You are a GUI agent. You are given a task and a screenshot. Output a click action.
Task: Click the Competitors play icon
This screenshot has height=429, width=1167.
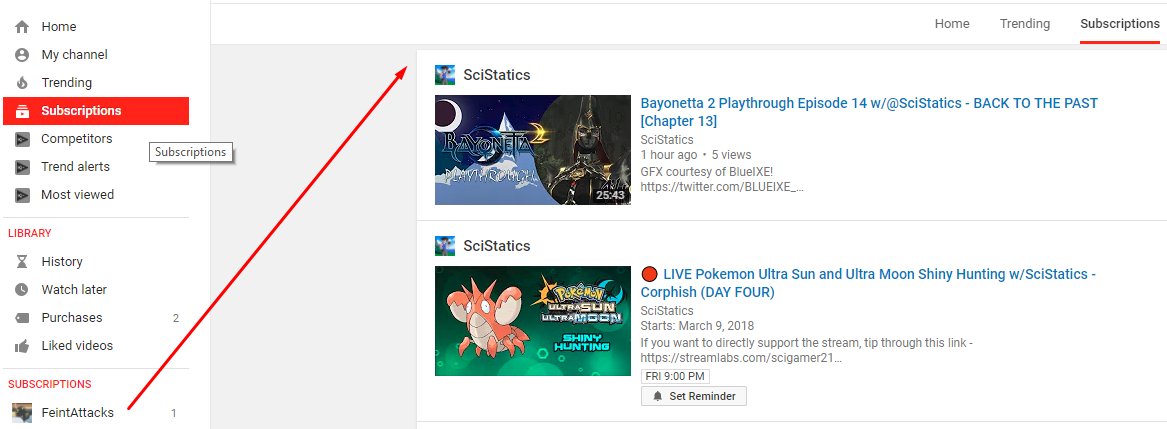[22, 139]
